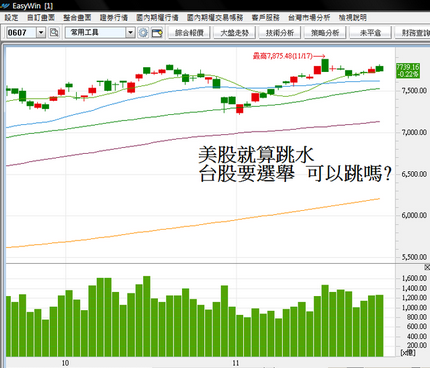Click the 技術分析 button
The height and width of the screenshot is (368, 430).
(x=280, y=33)
